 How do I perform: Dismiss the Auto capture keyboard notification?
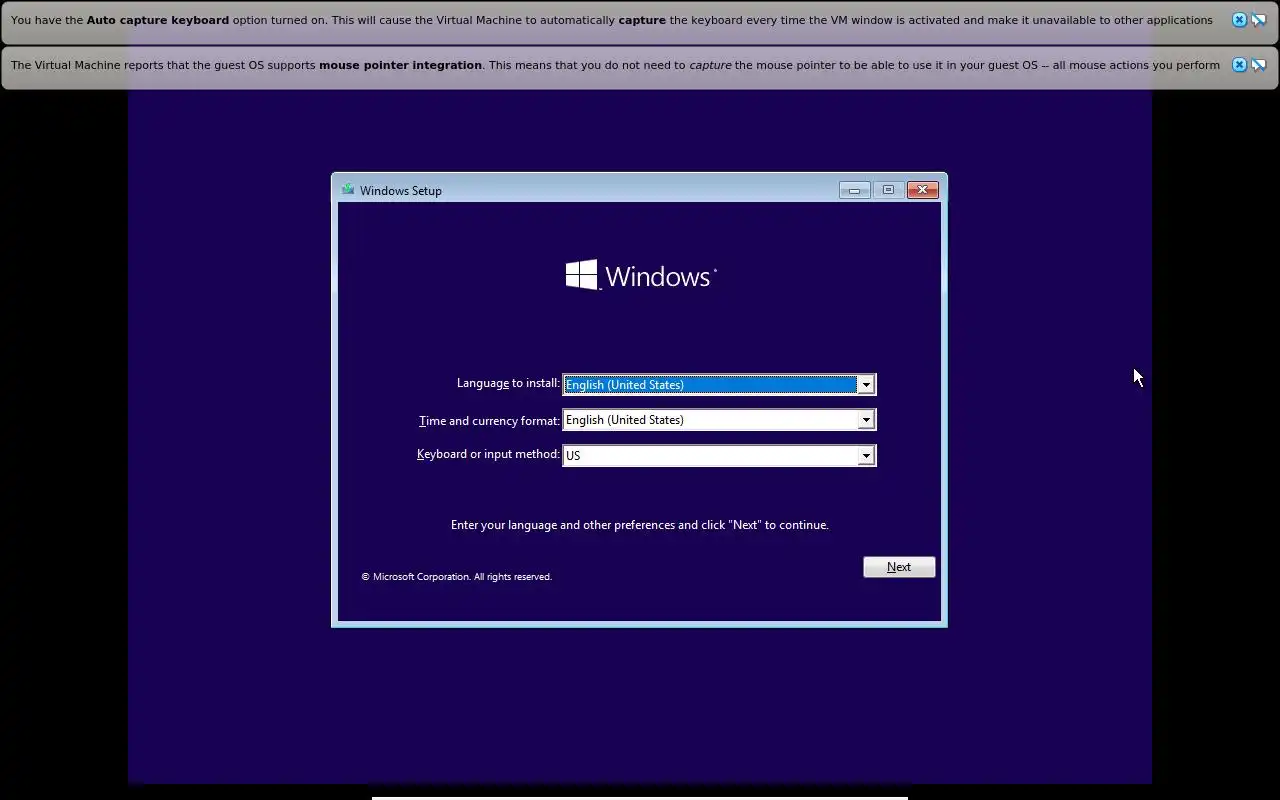click(1239, 20)
